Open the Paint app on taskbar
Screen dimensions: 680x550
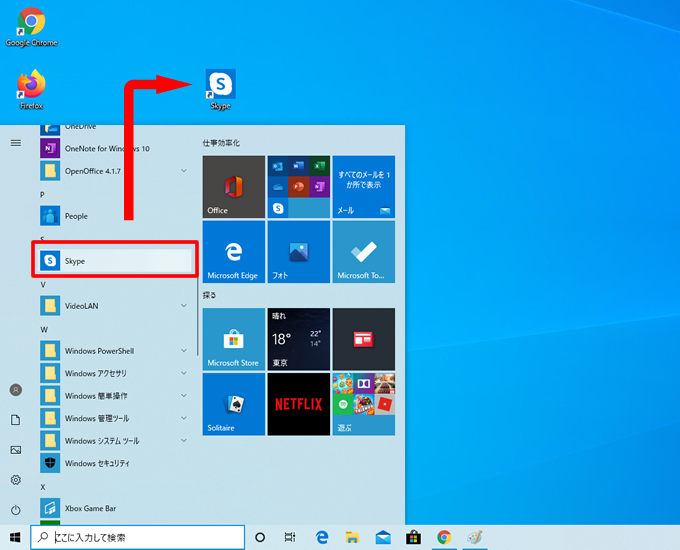point(474,537)
